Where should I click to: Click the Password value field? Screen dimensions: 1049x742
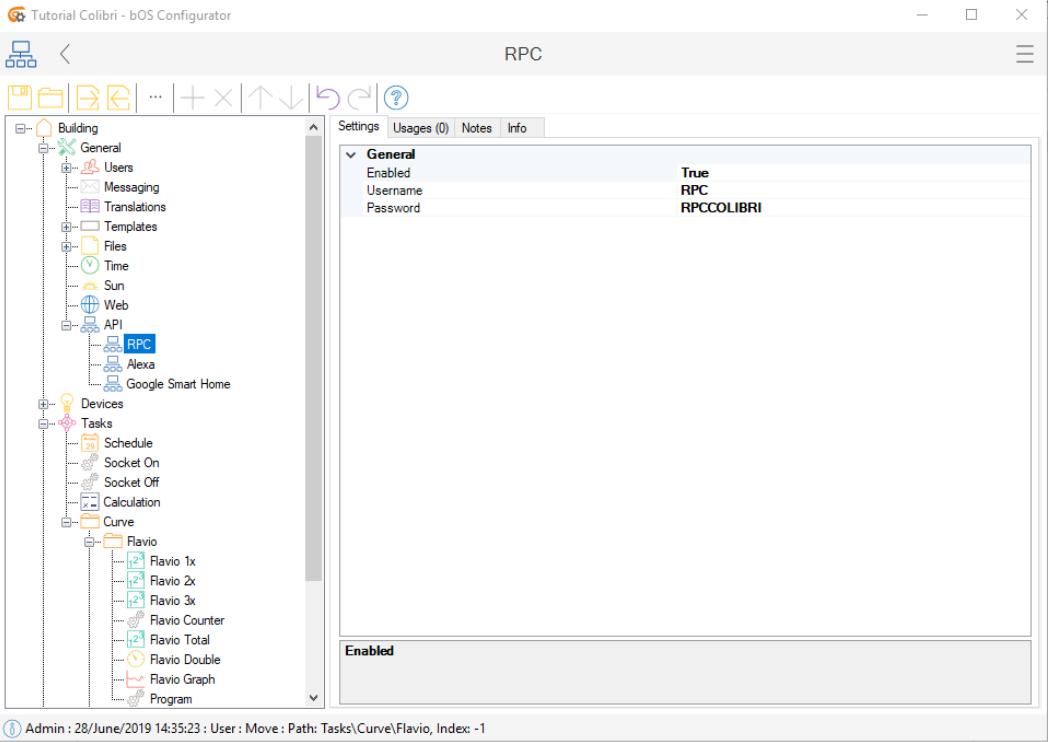[x=850, y=208]
